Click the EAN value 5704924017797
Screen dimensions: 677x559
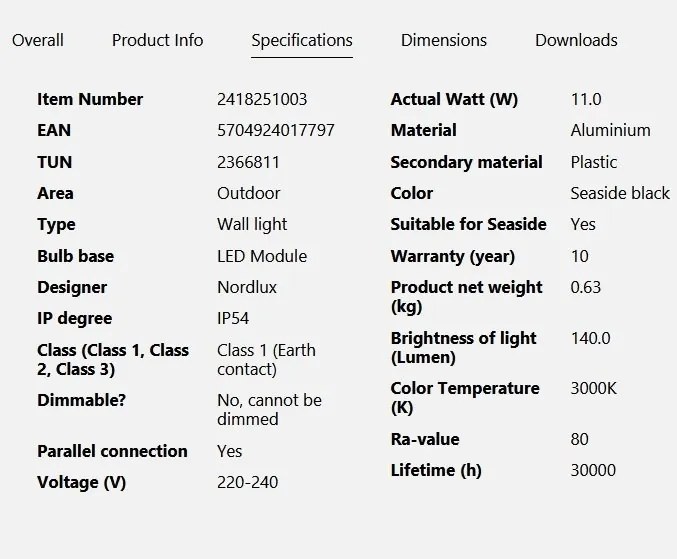(276, 130)
